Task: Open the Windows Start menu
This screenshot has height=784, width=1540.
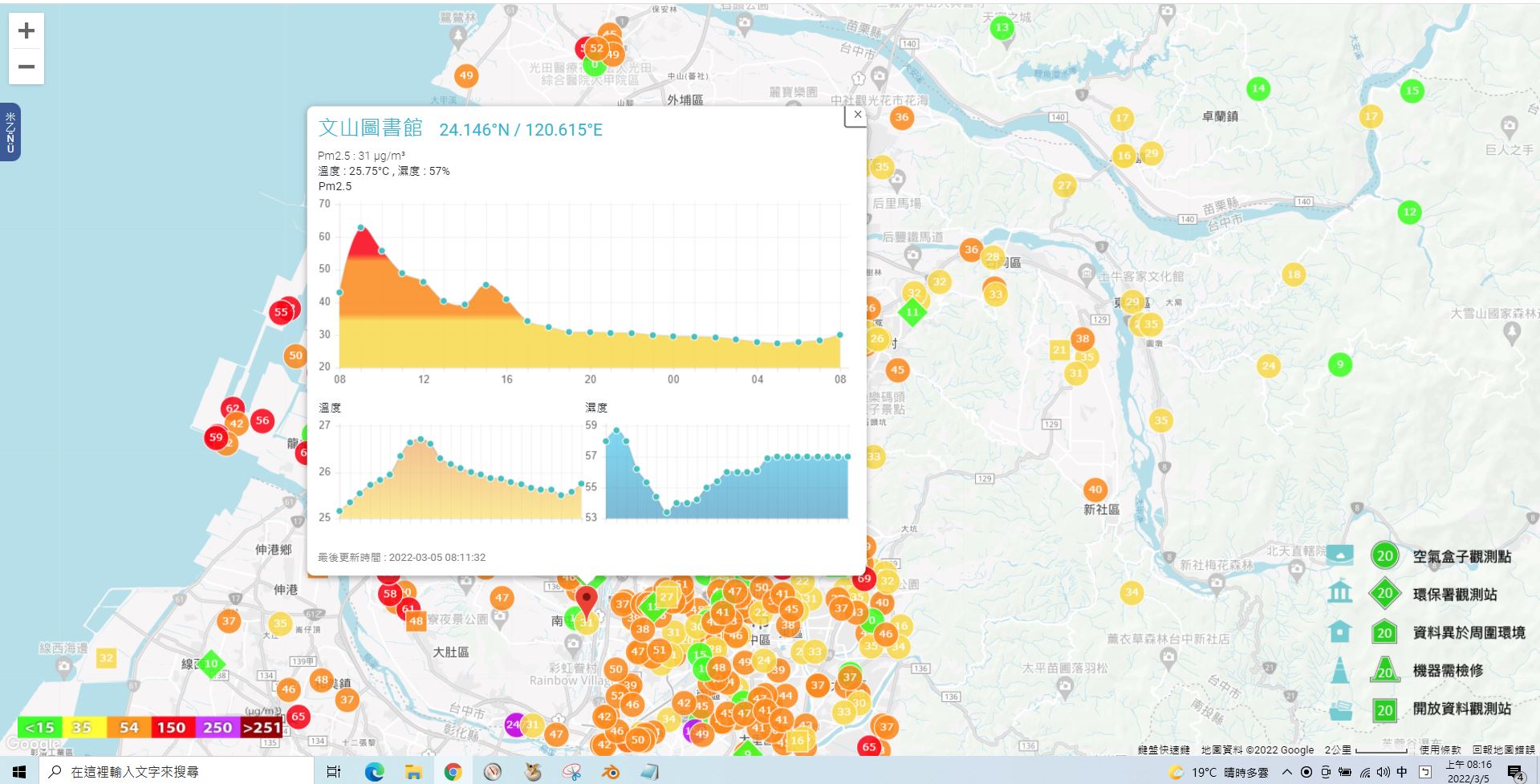Action: pyautogui.click(x=19, y=772)
